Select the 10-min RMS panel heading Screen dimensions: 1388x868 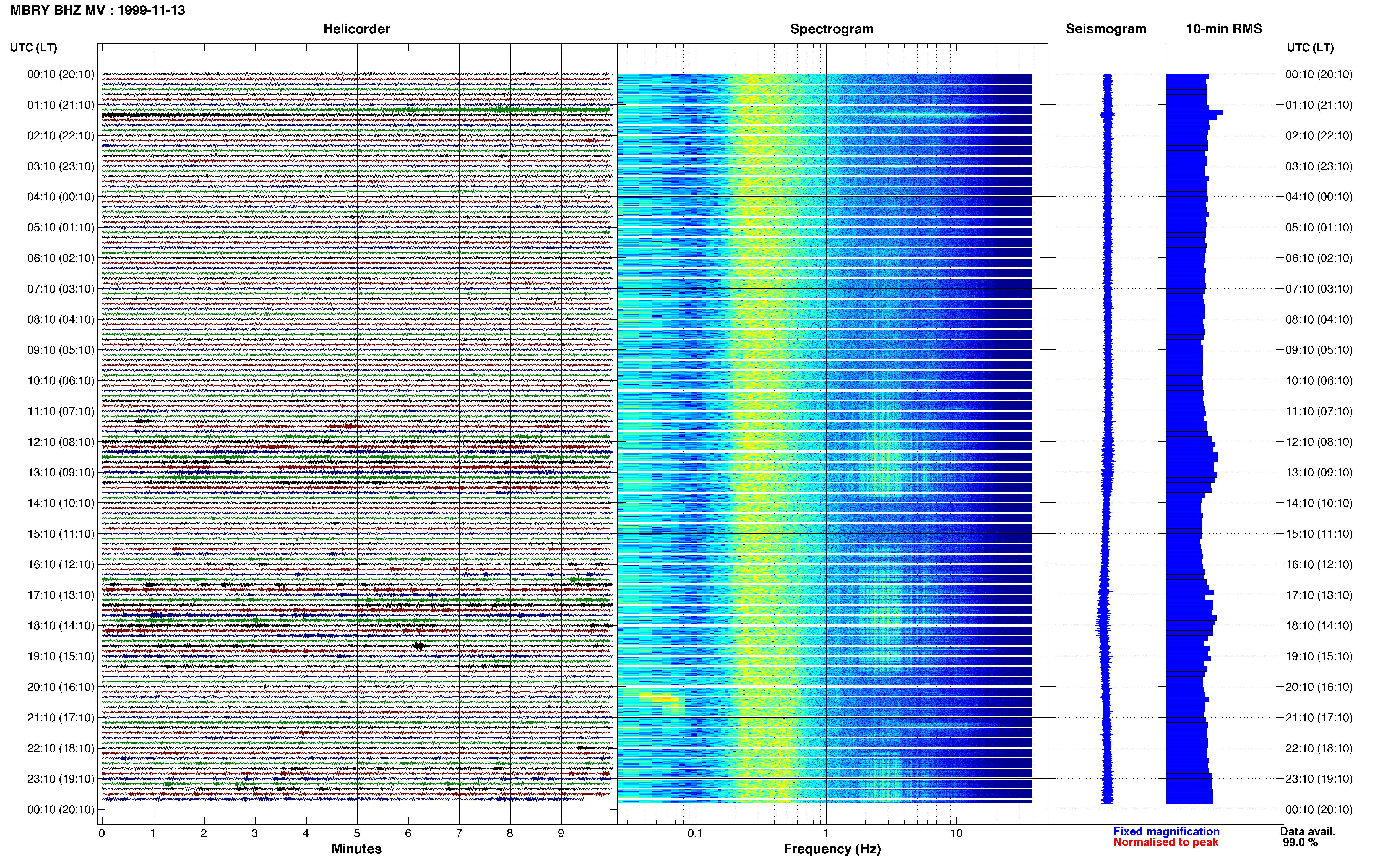coord(1224,29)
